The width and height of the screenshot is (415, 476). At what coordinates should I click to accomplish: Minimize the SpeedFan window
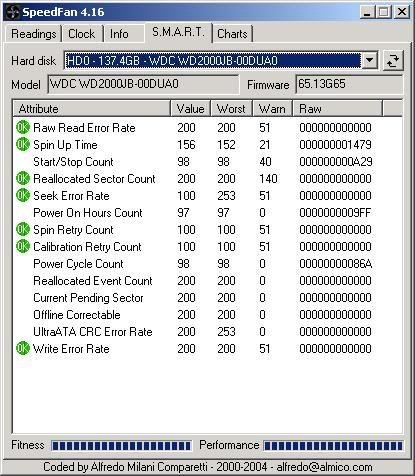point(367,12)
